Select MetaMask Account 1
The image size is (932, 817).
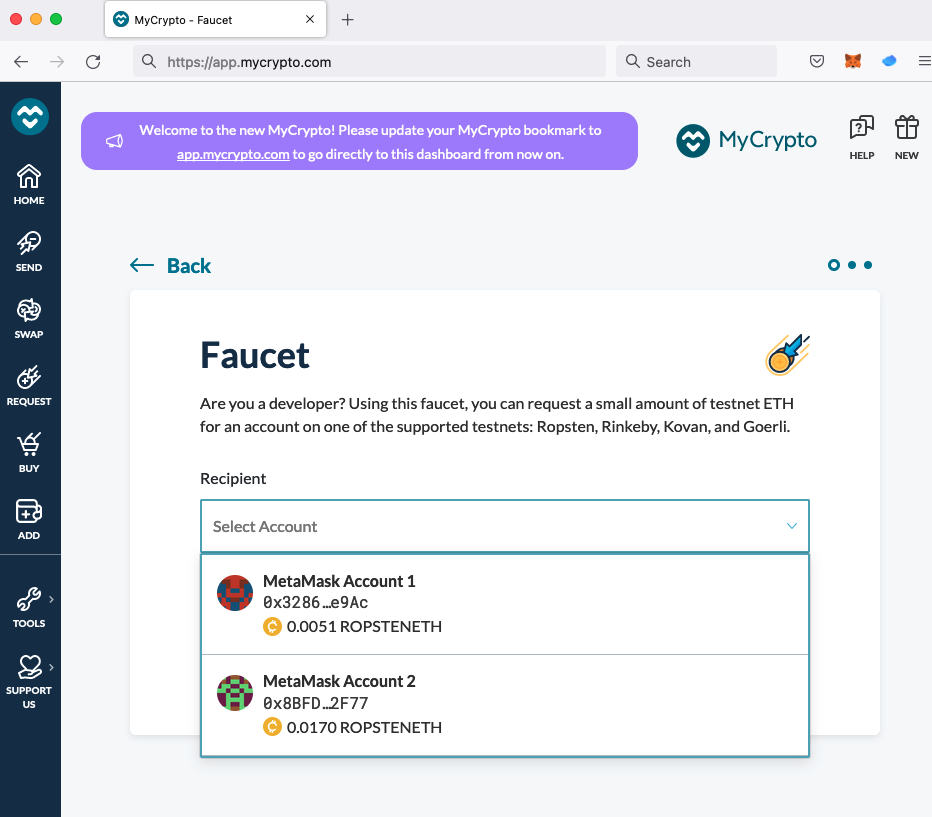click(505, 604)
